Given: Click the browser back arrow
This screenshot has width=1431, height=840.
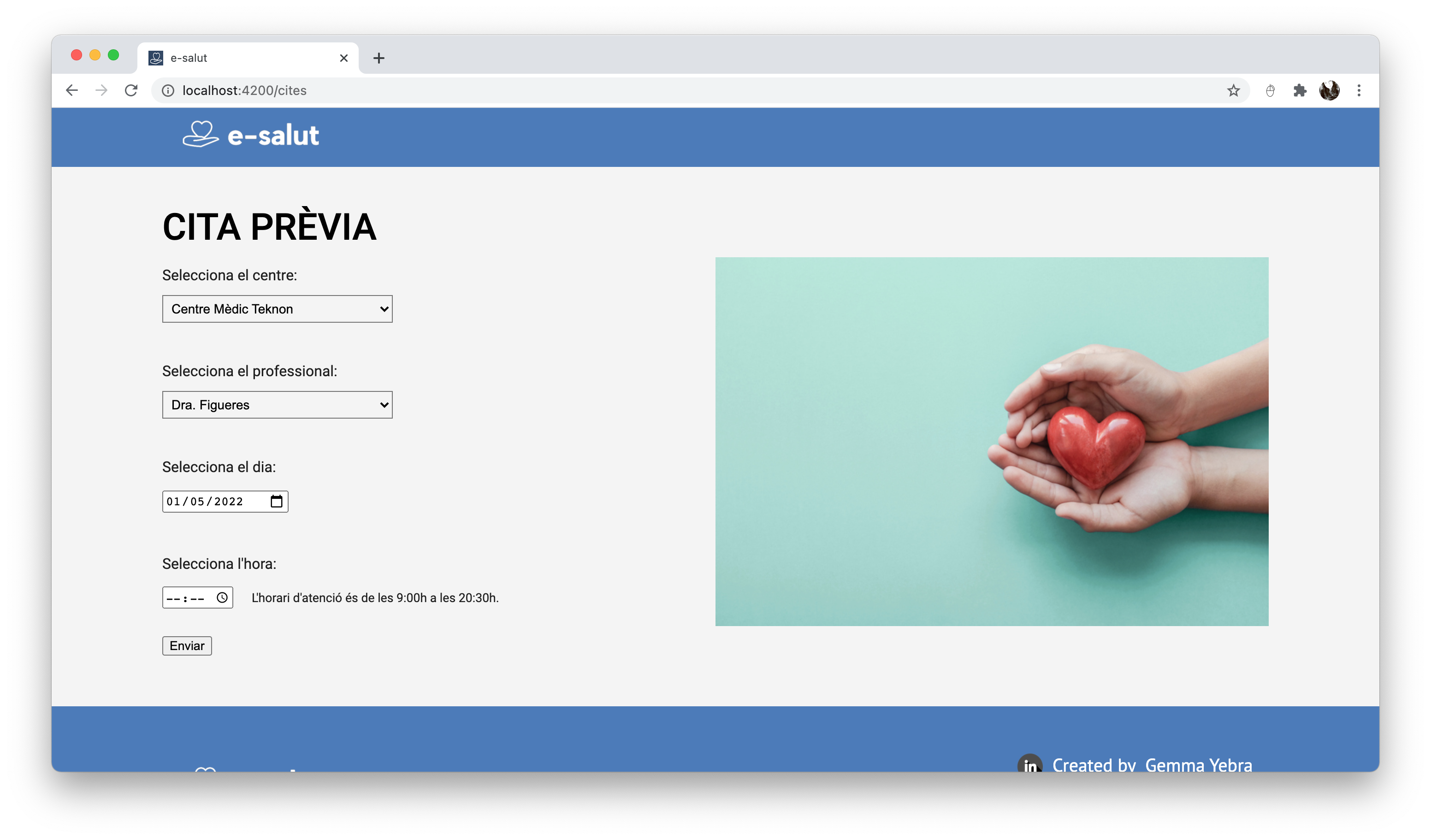Looking at the screenshot, I should [x=71, y=90].
